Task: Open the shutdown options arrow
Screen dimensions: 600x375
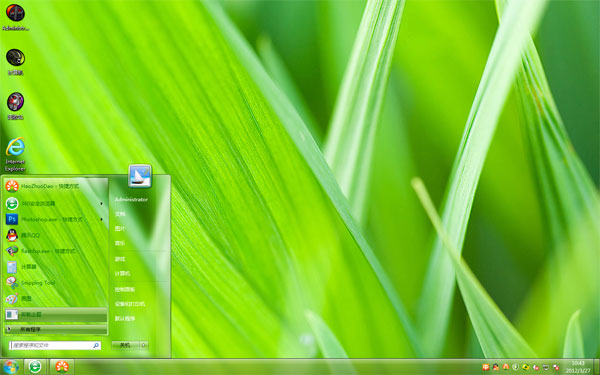Action: coord(144,345)
